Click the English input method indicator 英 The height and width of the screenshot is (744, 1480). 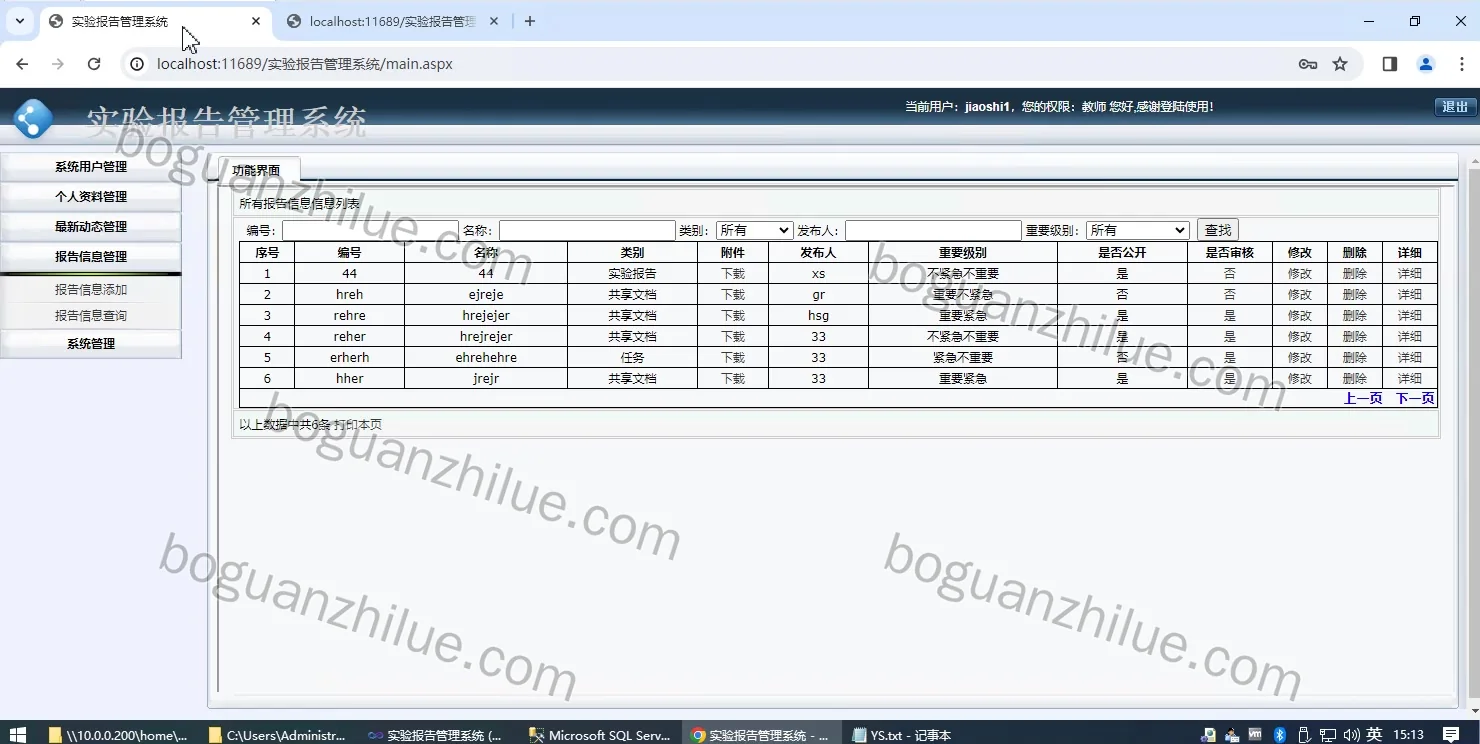(1374, 735)
